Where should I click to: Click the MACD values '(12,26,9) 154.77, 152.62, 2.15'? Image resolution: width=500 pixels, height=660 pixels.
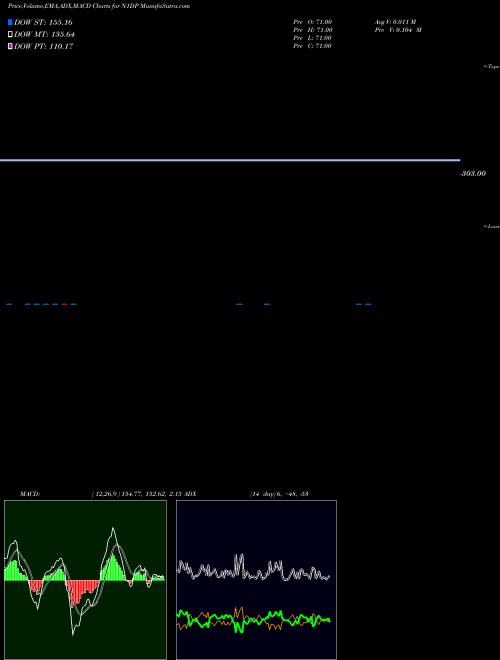[x=137, y=494]
